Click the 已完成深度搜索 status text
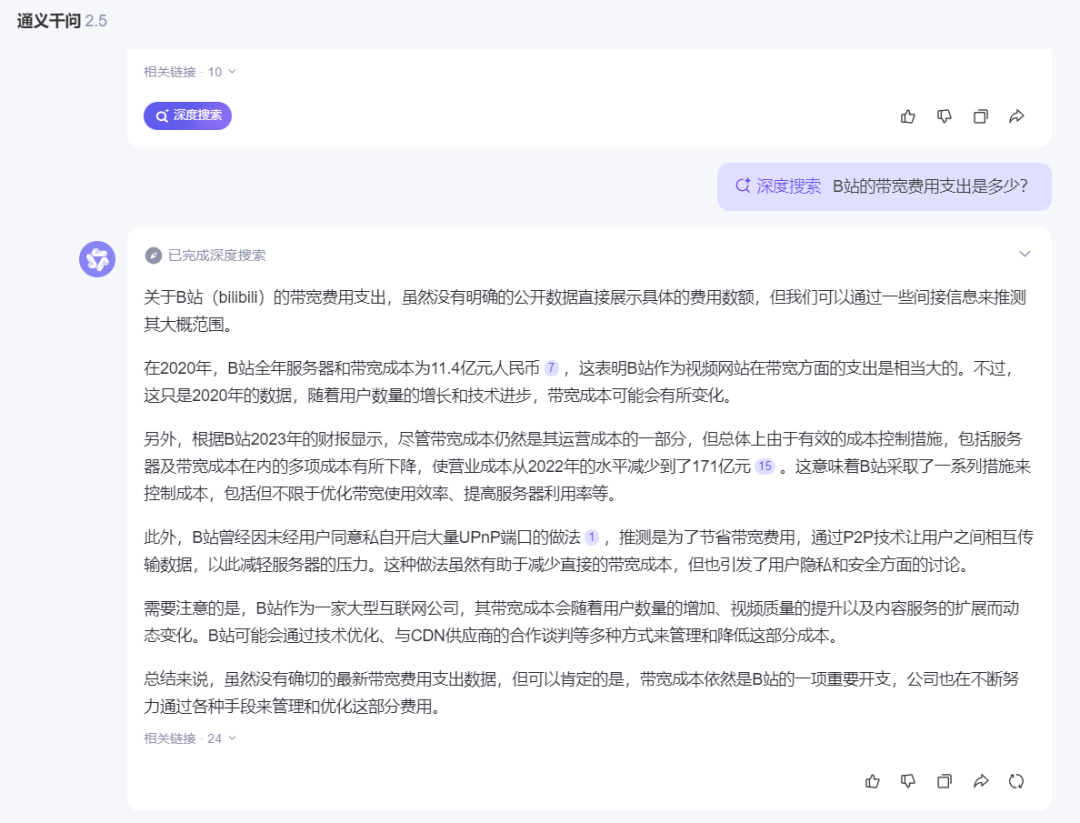Screen dimensions: 1080x823 coord(217,256)
